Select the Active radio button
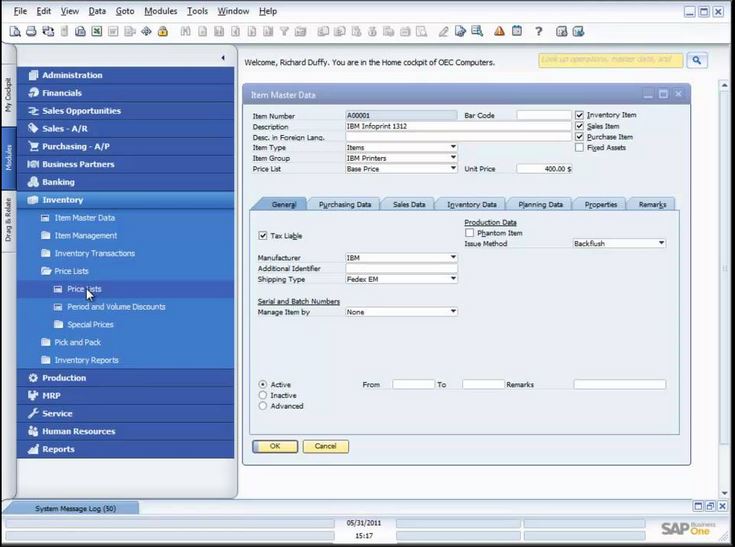The width and height of the screenshot is (735, 547). (262, 384)
